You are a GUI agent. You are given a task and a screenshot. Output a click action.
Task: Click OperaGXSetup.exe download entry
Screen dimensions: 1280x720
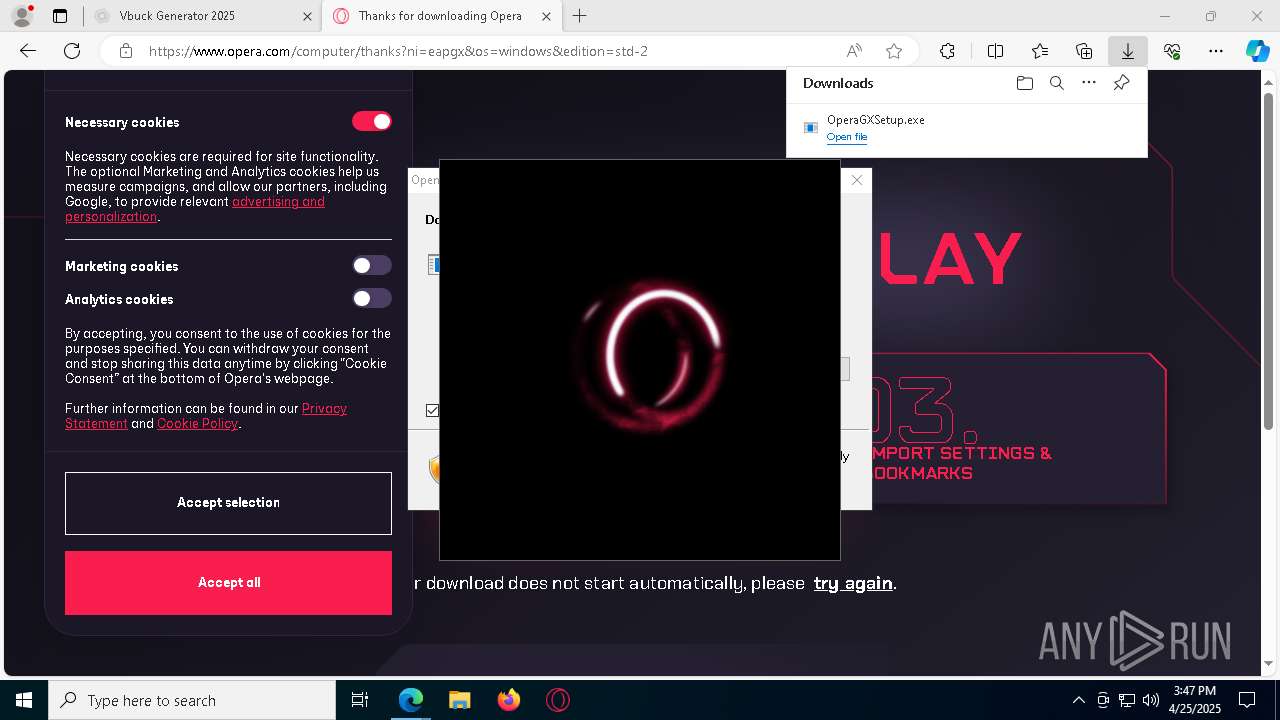click(967, 127)
